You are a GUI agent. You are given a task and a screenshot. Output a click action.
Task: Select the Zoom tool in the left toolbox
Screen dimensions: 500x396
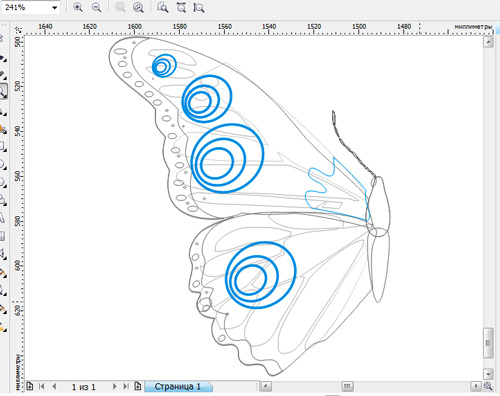(3, 91)
